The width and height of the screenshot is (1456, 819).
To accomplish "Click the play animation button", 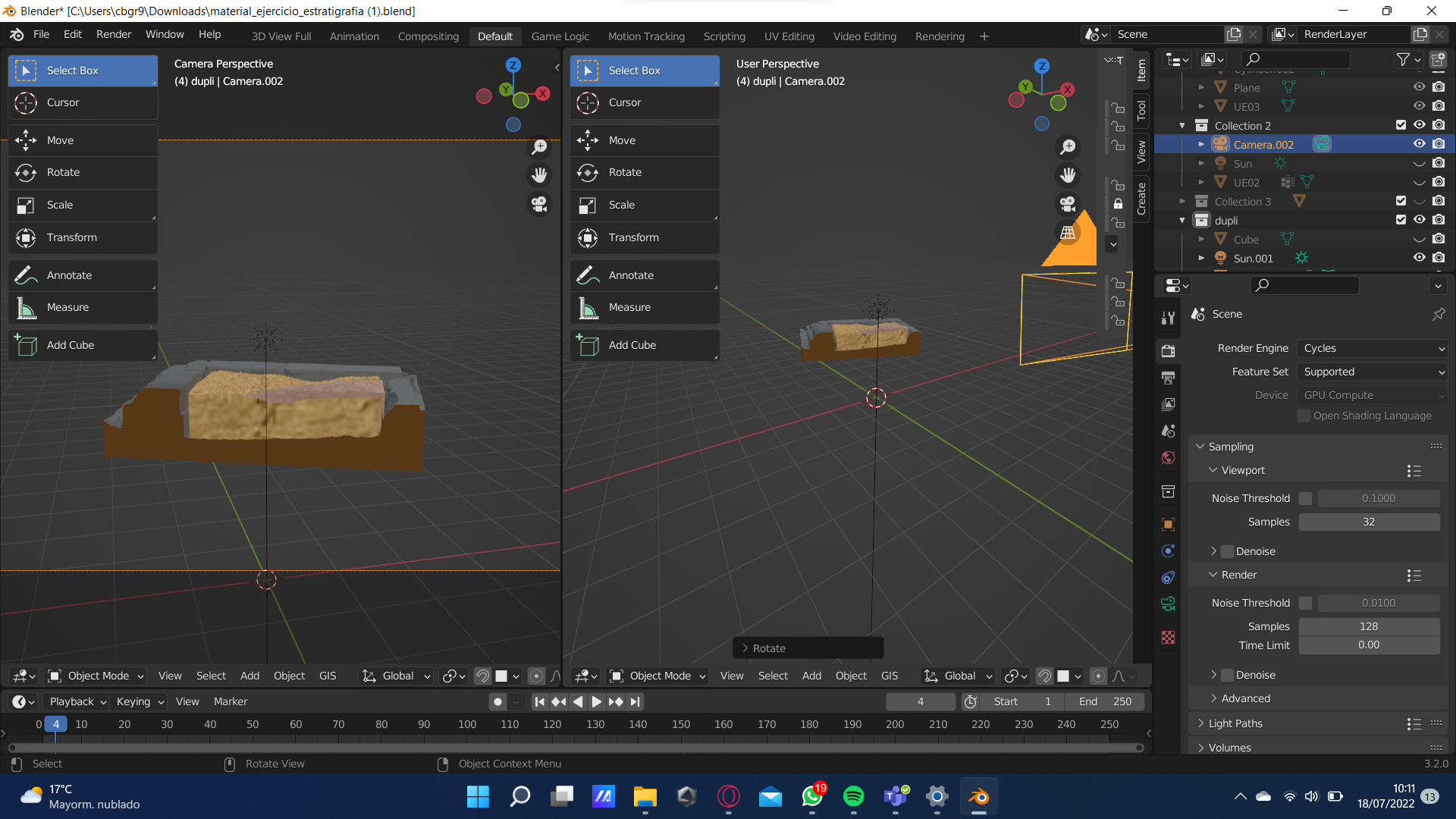I will tap(596, 701).
